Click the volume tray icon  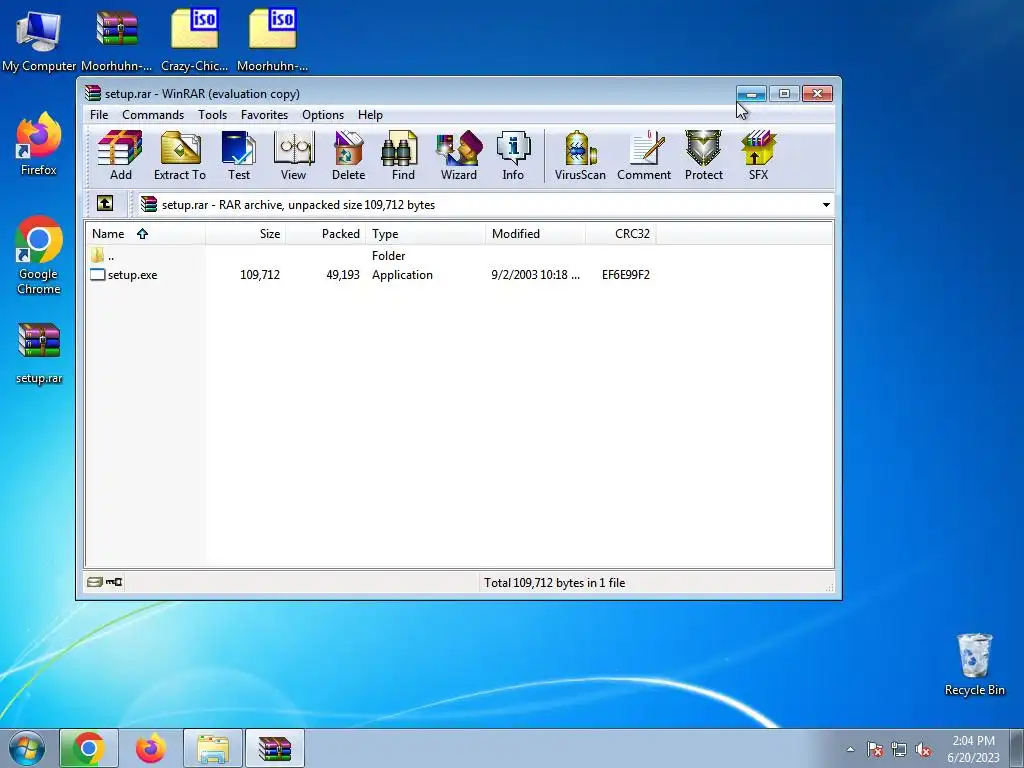(923, 749)
